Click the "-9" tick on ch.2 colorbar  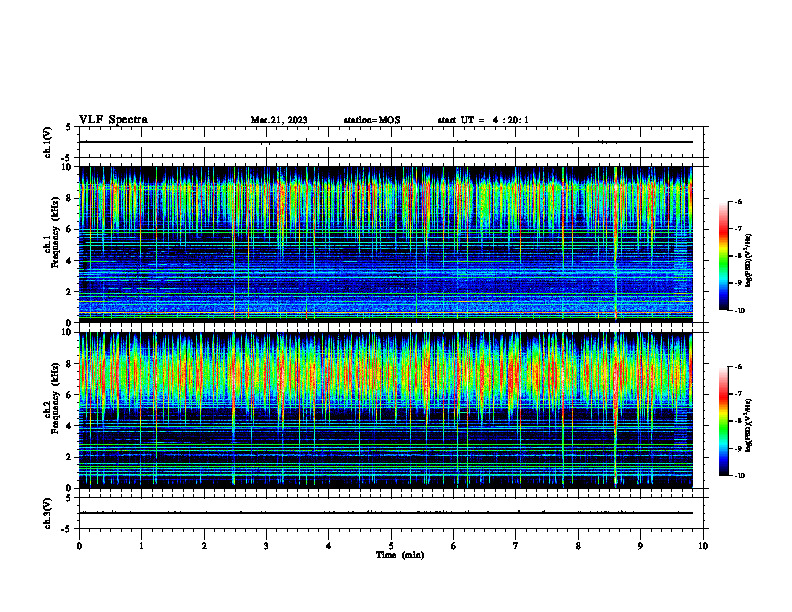point(738,448)
